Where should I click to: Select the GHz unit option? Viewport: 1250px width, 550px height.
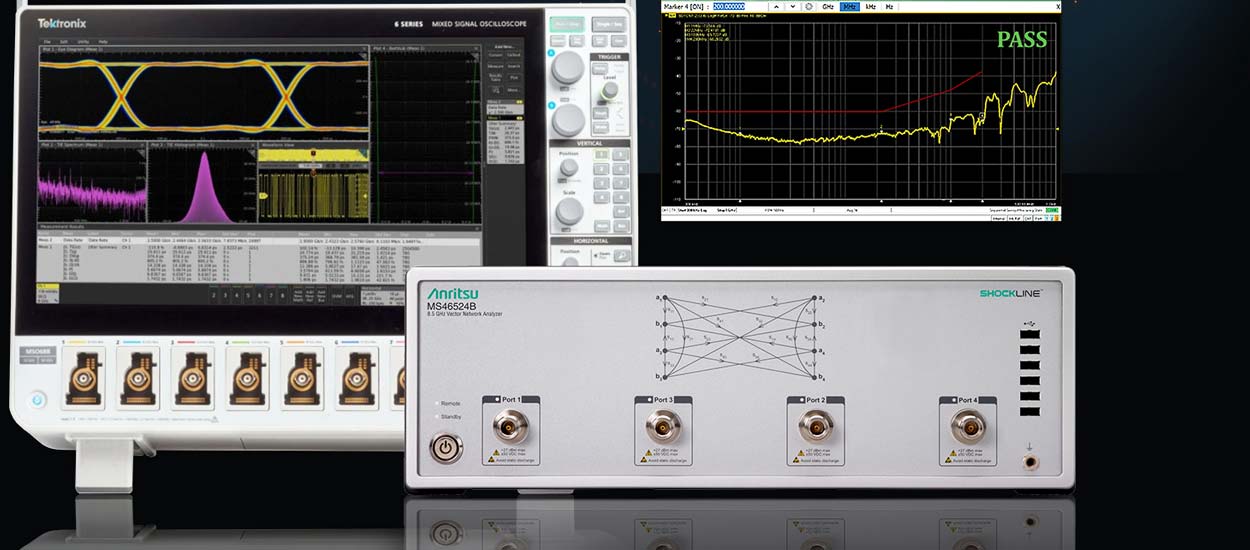pos(828,6)
